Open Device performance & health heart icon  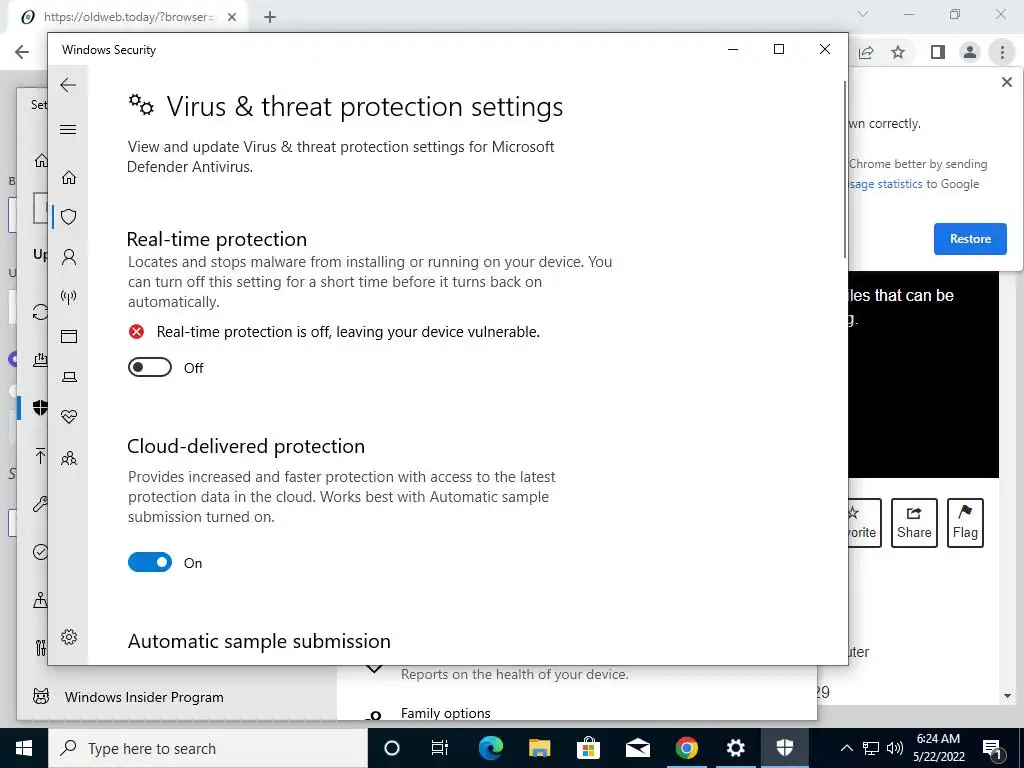pyautogui.click(x=69, y=416)
